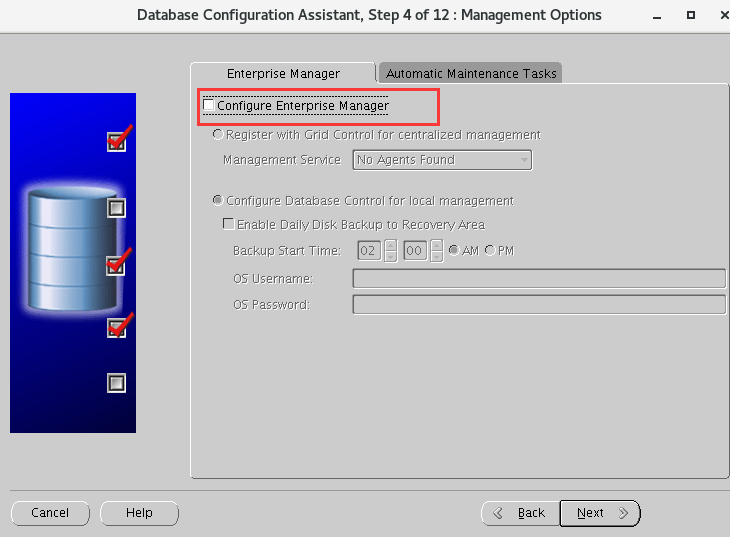Image resolution: width=730 pixels, height=537 pixels.
Task: Click the database cylinder image
Action: (72, 249)
